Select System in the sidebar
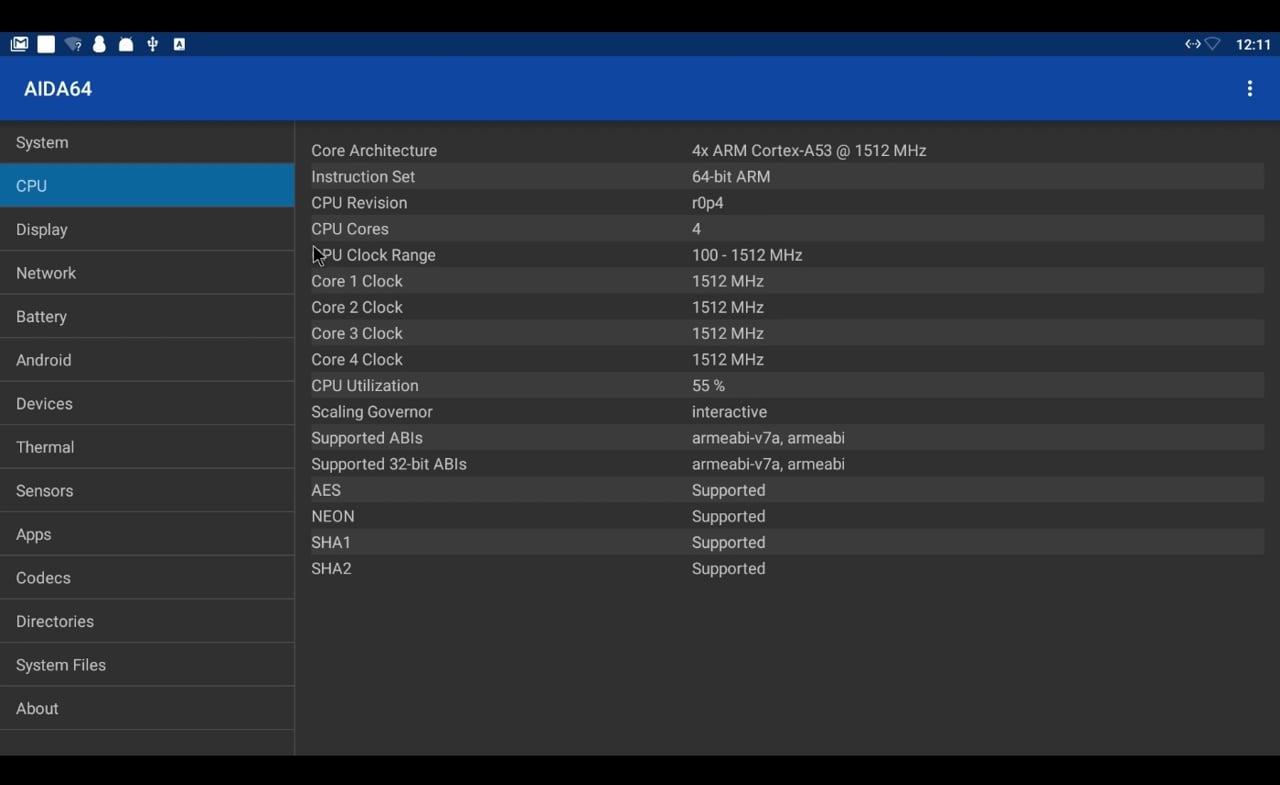1280x785 pixels. [147, 143]
